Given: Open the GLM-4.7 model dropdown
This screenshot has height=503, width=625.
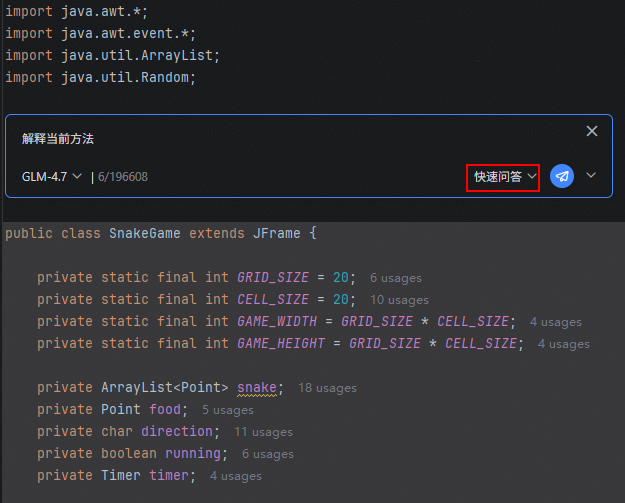Looking at the screenshot, I should (51, 177).
